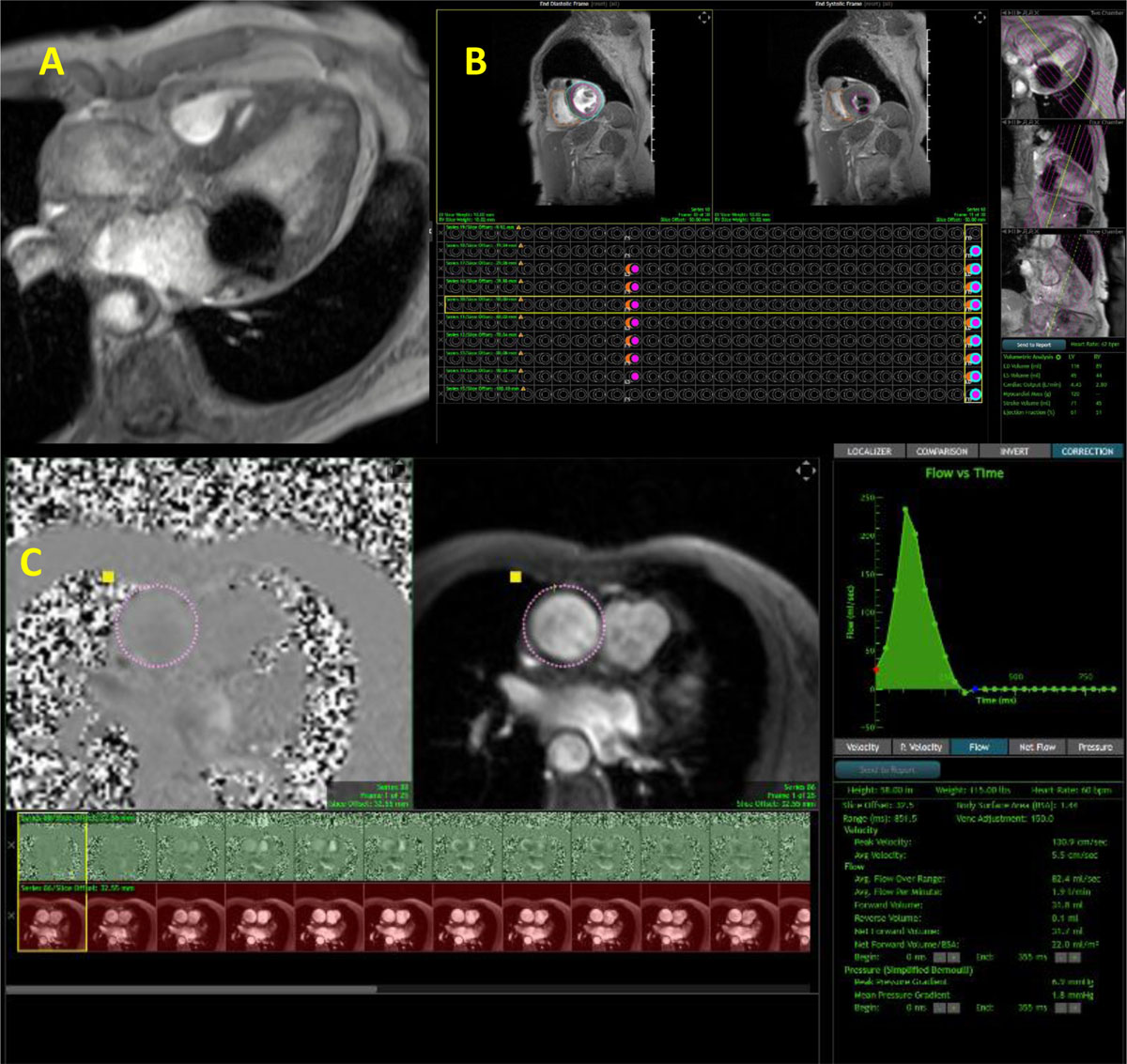Click the blue end marker on flow graph
This screenshot has width=1127, height=1064.
pyautogui.click(x=974, y=688)
